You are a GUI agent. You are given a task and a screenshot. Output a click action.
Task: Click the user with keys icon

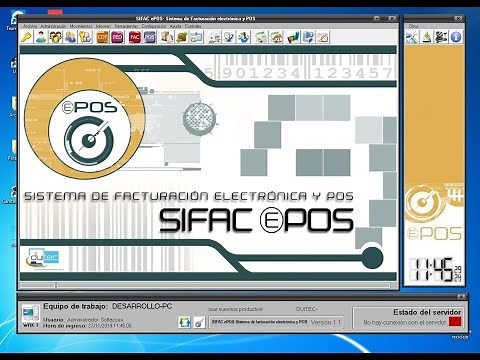pos(85,37)
